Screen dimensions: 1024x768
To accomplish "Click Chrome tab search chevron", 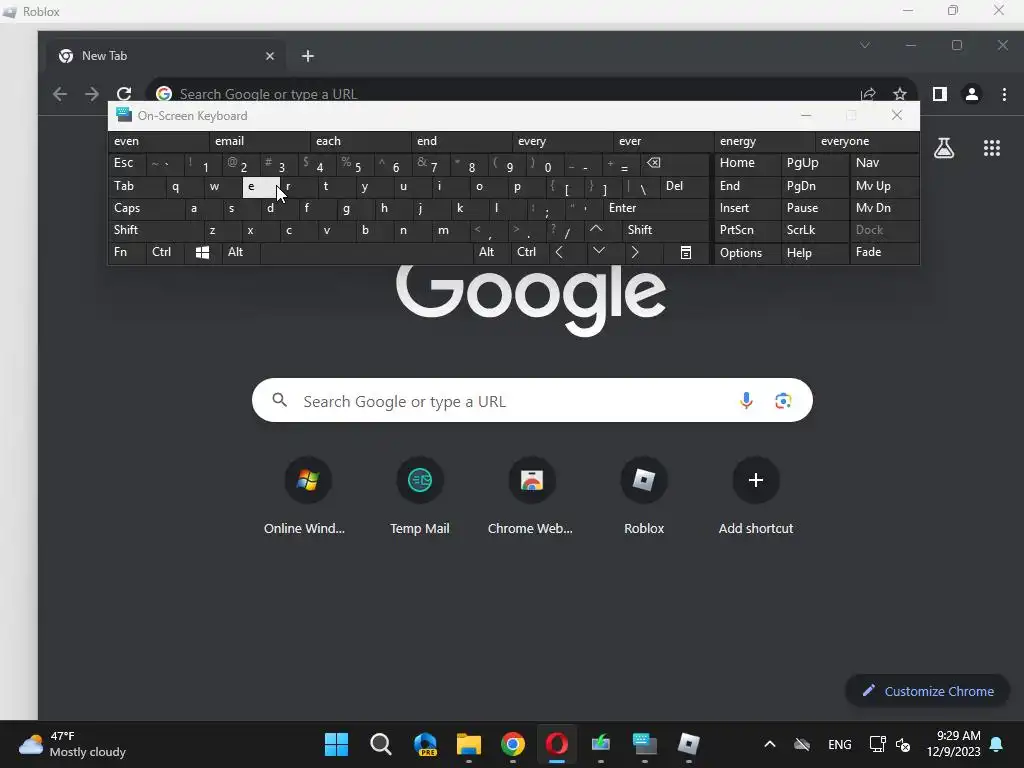I will pos(865,45).
